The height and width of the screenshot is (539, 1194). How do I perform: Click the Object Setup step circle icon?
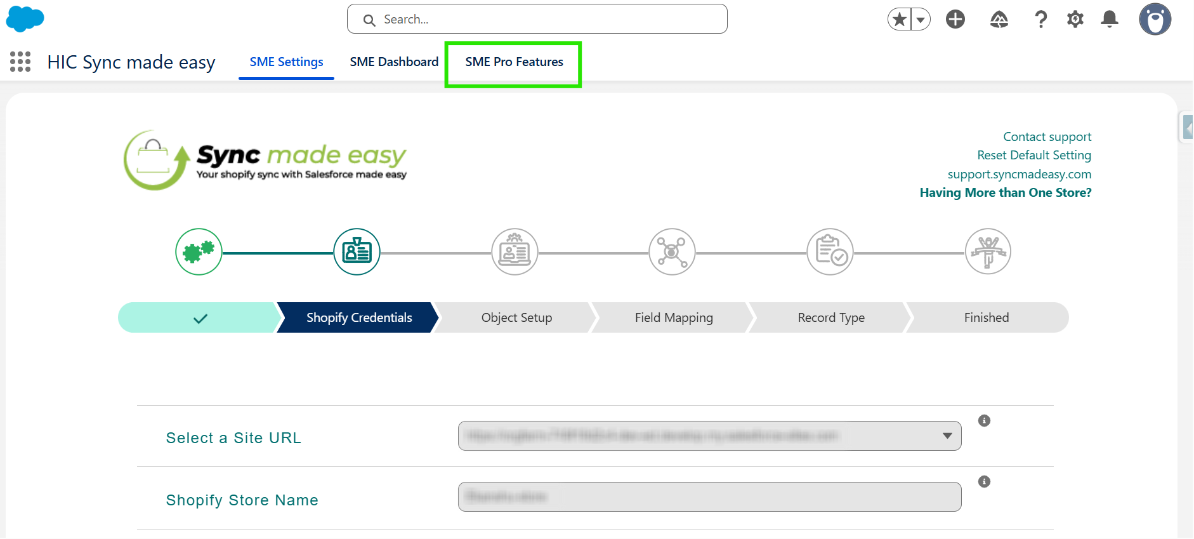coord(515,251)
